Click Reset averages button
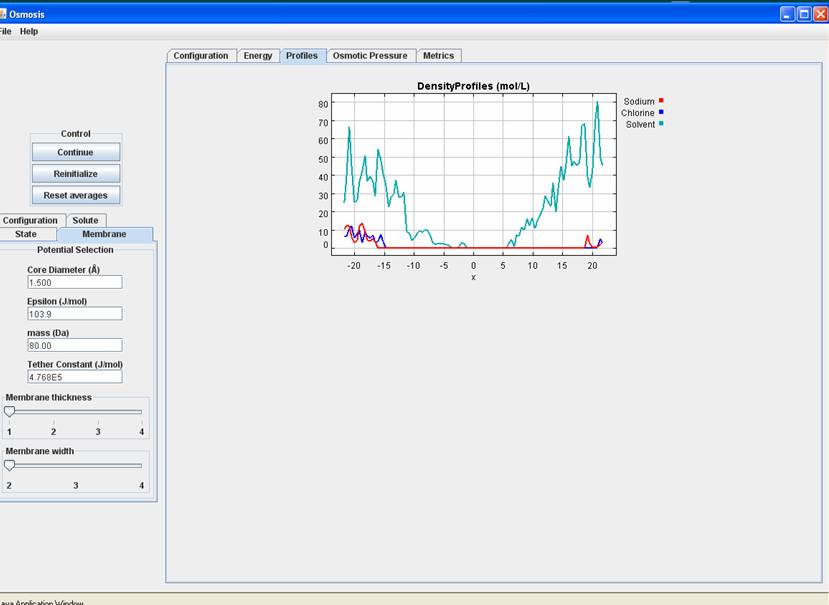 (75, 195)
